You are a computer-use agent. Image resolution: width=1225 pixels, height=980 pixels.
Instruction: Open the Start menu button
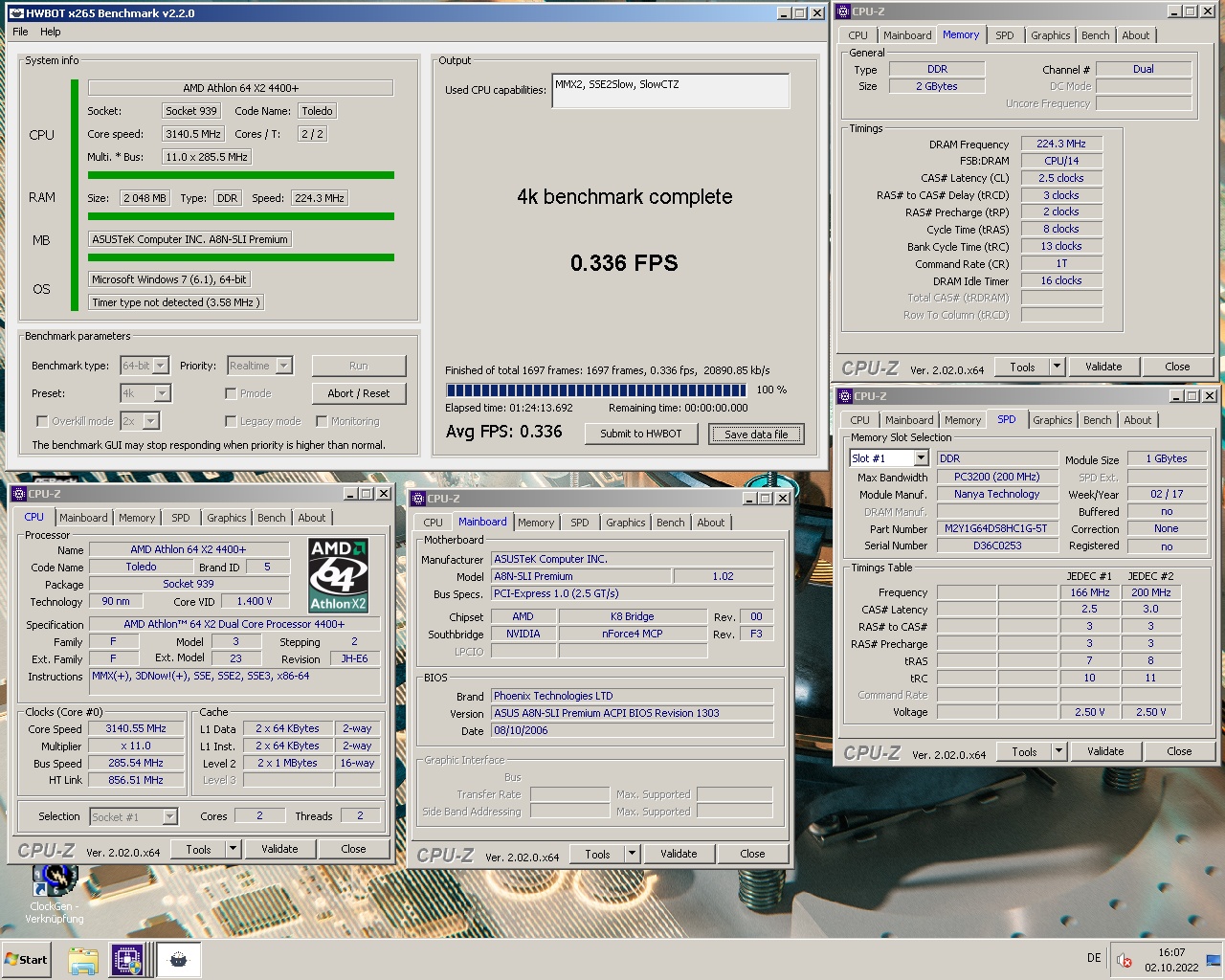click(x=27, y=959)
